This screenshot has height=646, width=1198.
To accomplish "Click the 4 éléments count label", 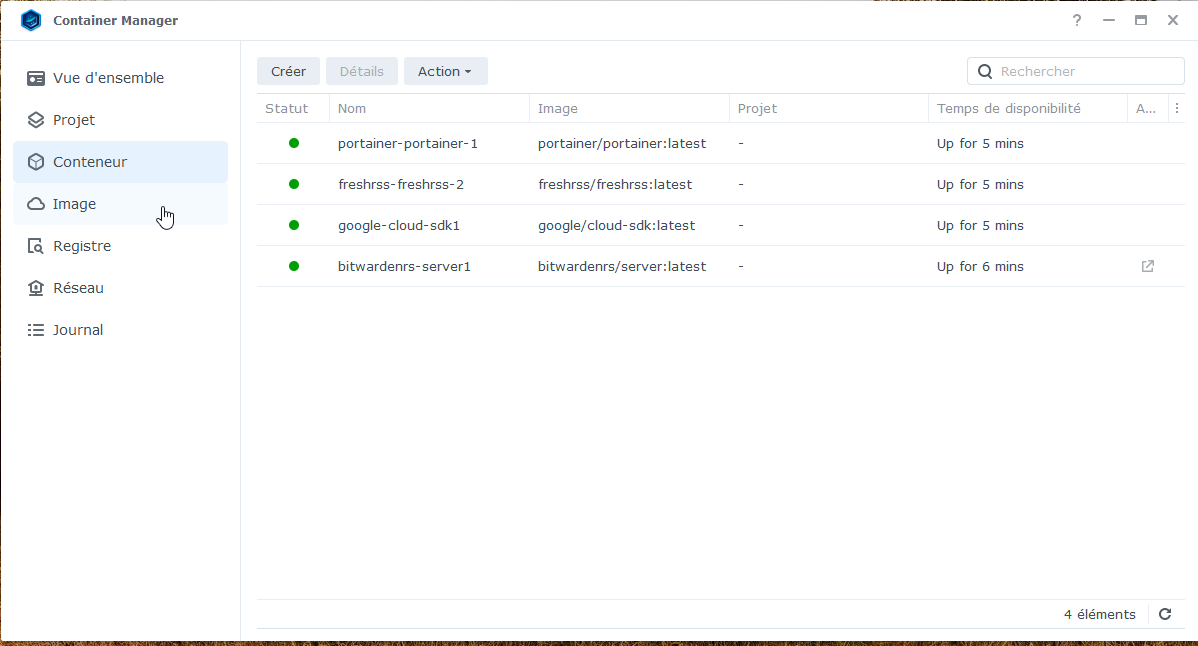I will [1099, 615].
